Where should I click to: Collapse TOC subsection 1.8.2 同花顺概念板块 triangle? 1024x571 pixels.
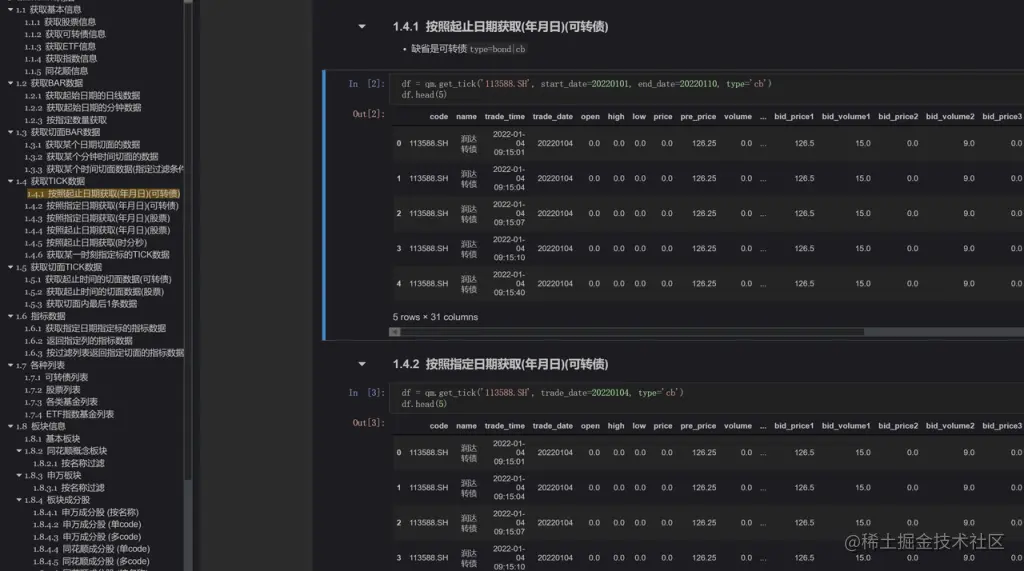pos(19,451)
